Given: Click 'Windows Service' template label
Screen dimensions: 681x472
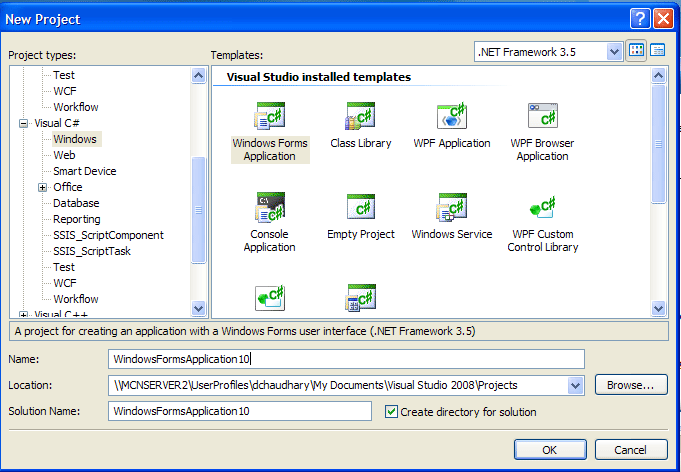Looking at the screenshot, I should point(452,234).
